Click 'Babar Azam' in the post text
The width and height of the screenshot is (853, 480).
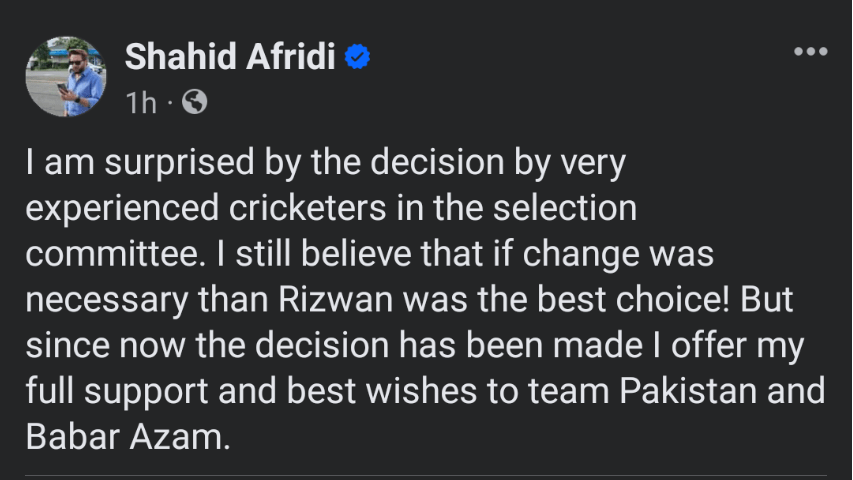tap(125, 435)
